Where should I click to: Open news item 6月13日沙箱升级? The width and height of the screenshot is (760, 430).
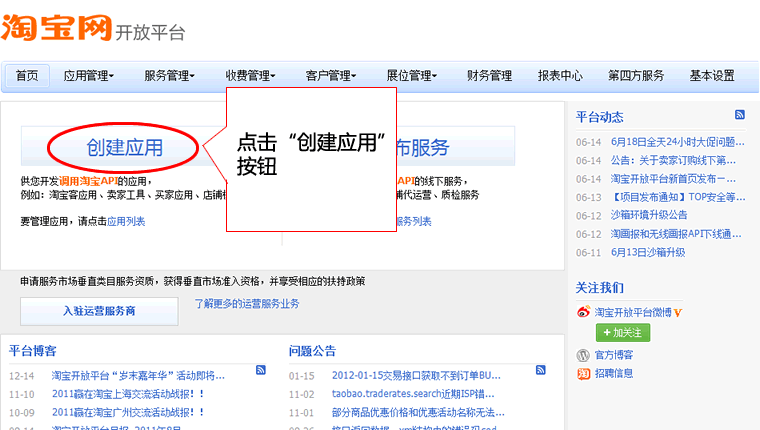point(648,253)
